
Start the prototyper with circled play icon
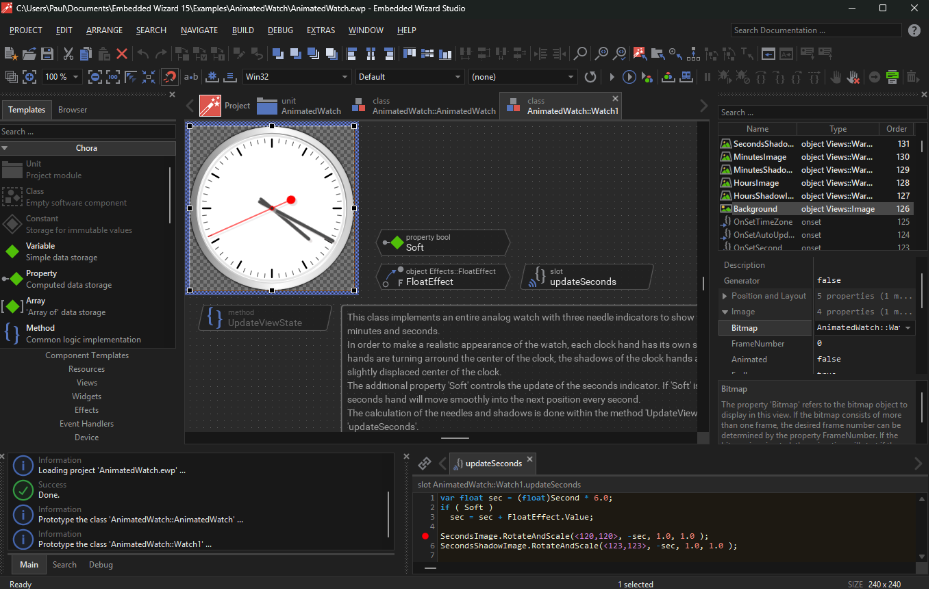point(630,76)
